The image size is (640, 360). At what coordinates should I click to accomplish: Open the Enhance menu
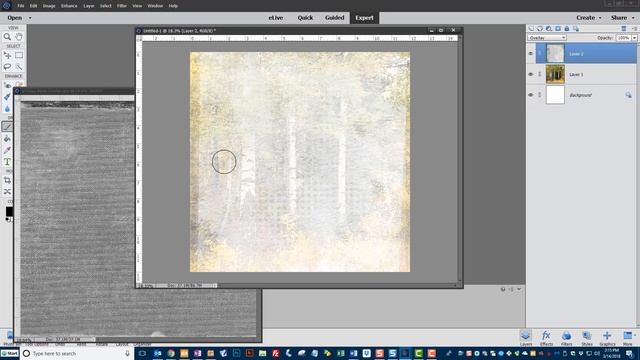coord(69,6)
